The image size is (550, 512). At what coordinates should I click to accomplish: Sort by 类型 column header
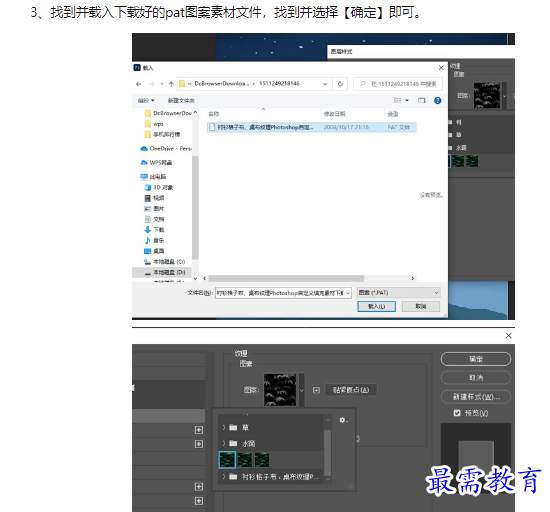tap(393, 114)
